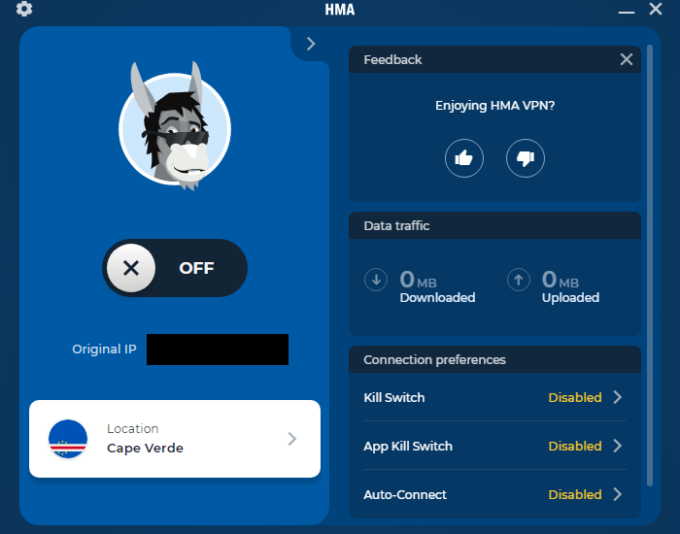680x534 pixels.
Task: Click the App Kill Switch label
Action: (408, 446)
